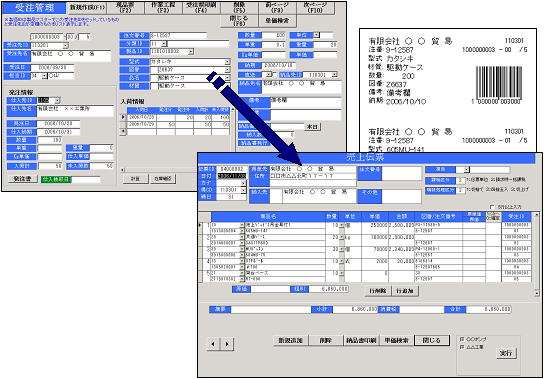Click scroll-down arrow of sales slip table
The height and width of the screenshot is (379, 544).
[537, 293]
